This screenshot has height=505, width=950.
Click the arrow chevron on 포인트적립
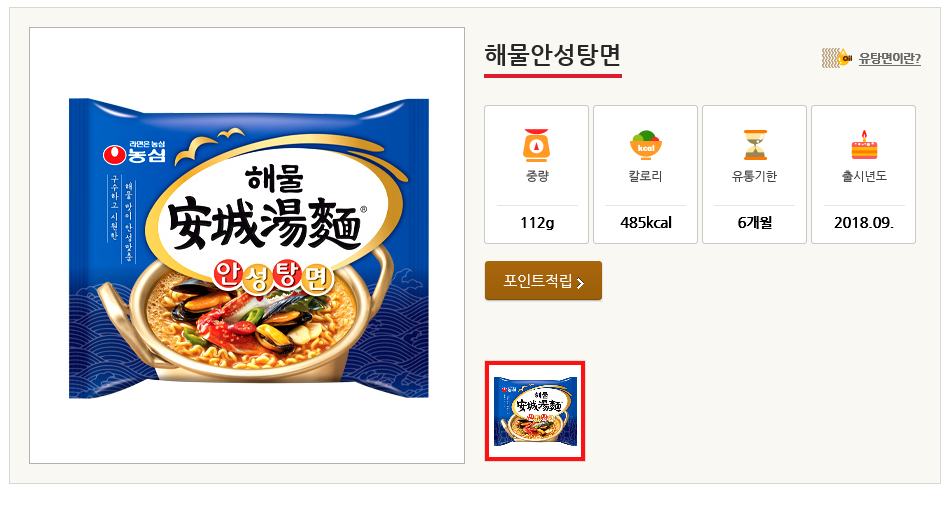click(581, 283)
